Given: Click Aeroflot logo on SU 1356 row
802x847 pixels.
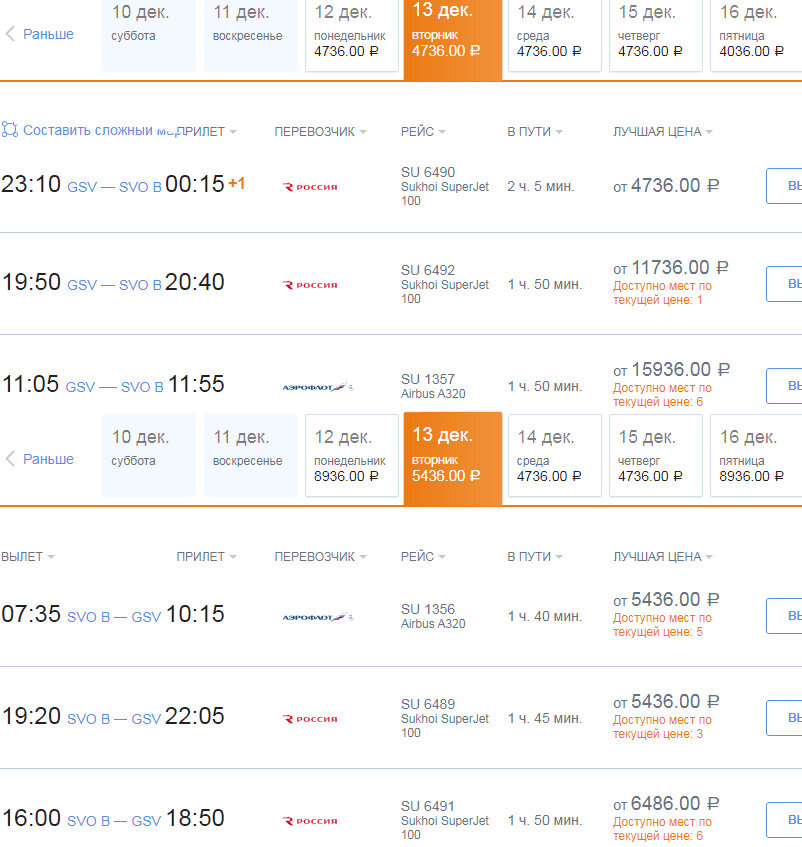Looking at the screenshot, I should click(x=318, y=617).
